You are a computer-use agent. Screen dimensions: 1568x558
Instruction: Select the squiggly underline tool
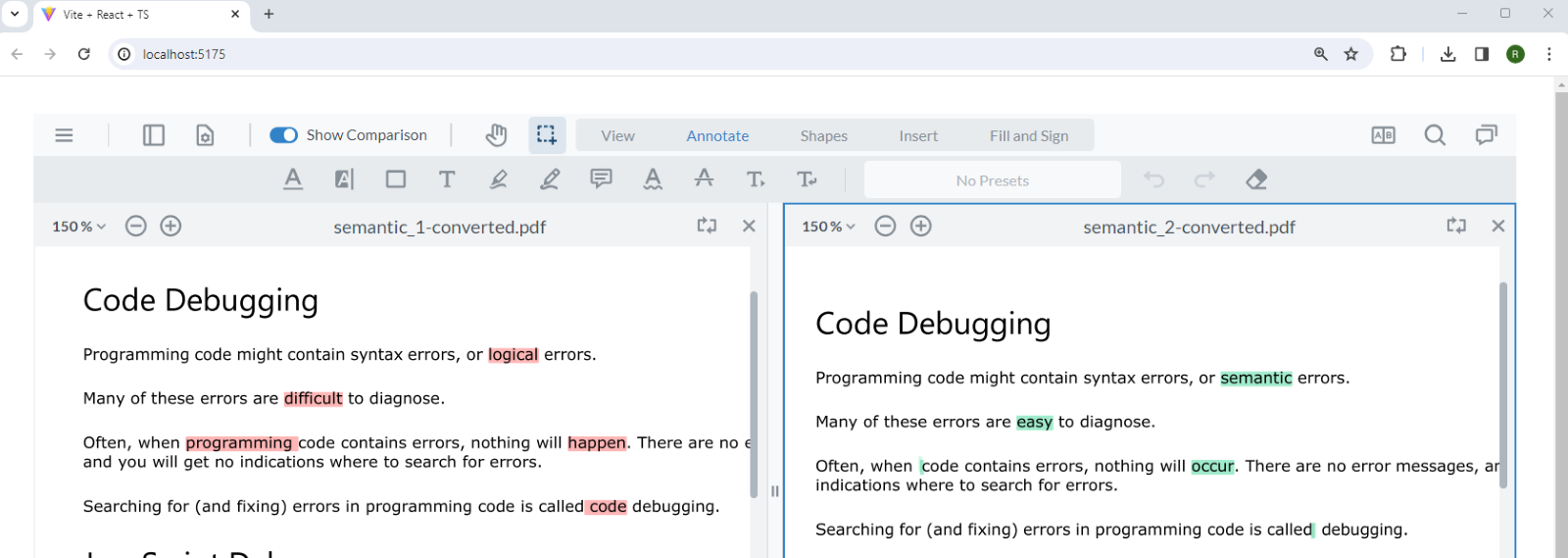[653, 179]
